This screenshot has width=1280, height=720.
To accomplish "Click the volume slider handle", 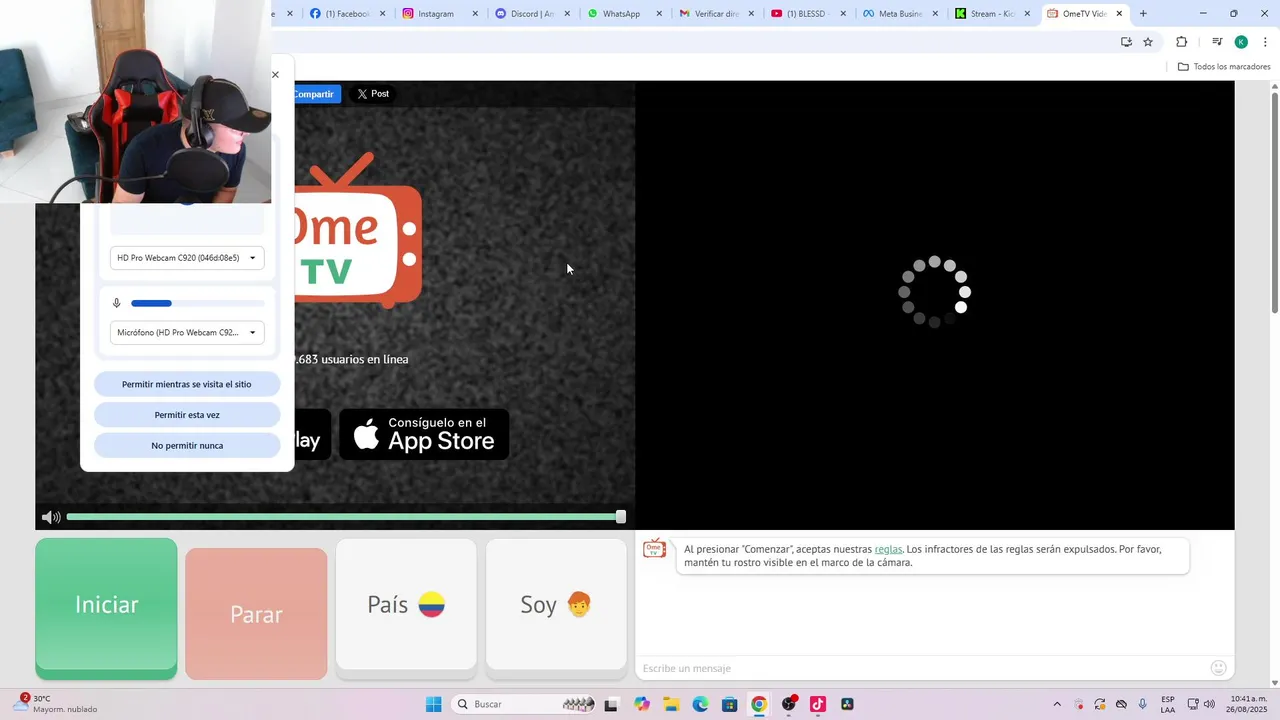I will [621, 517].
